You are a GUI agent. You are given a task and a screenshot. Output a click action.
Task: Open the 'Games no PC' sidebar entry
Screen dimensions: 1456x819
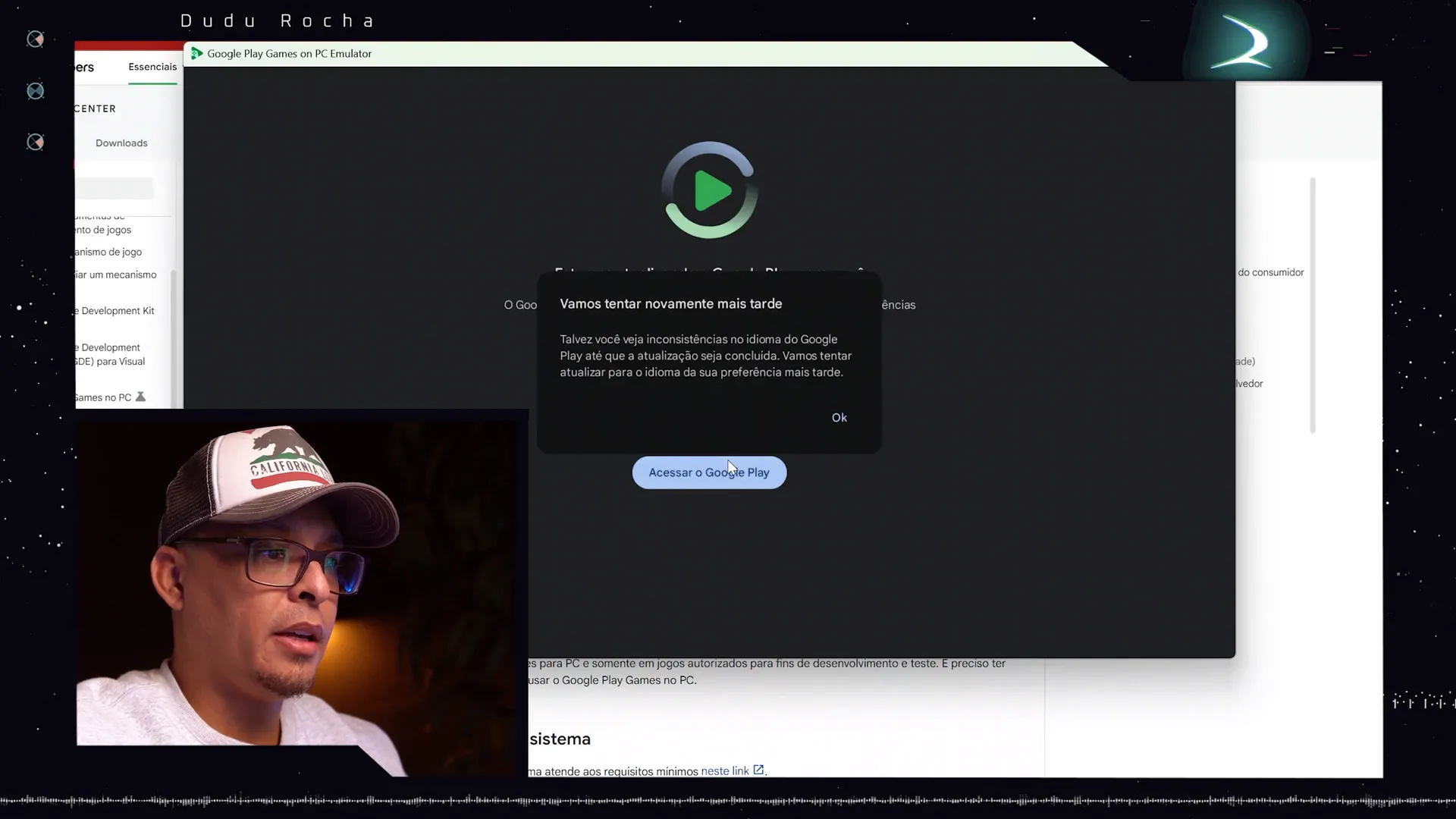[103, 397]
